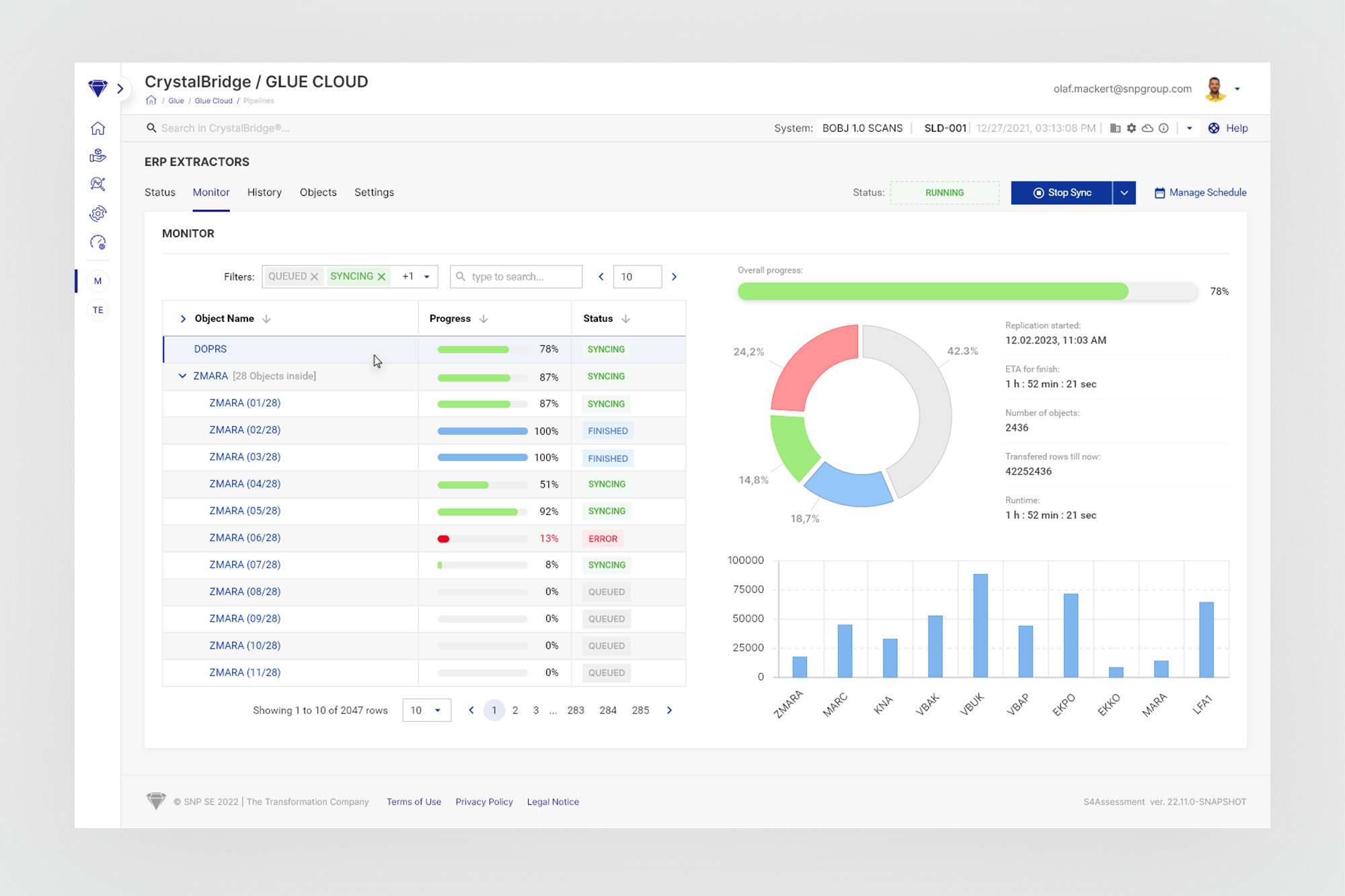The image size is (1345, 896).
Task: Open the M module in sidebar
Action: pyautogui.click(x=98, y=281)
